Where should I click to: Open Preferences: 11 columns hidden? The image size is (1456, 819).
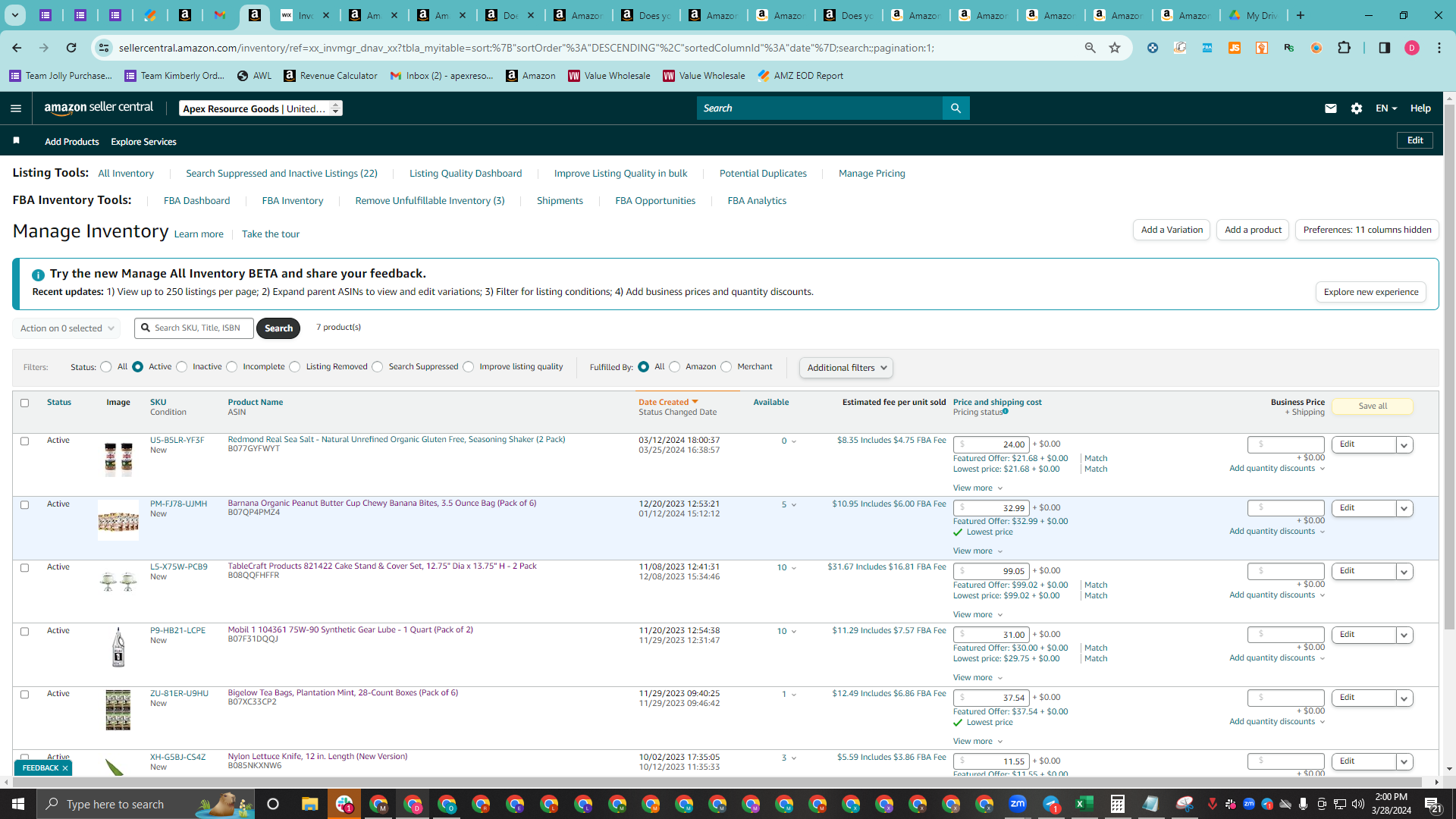1367,230
